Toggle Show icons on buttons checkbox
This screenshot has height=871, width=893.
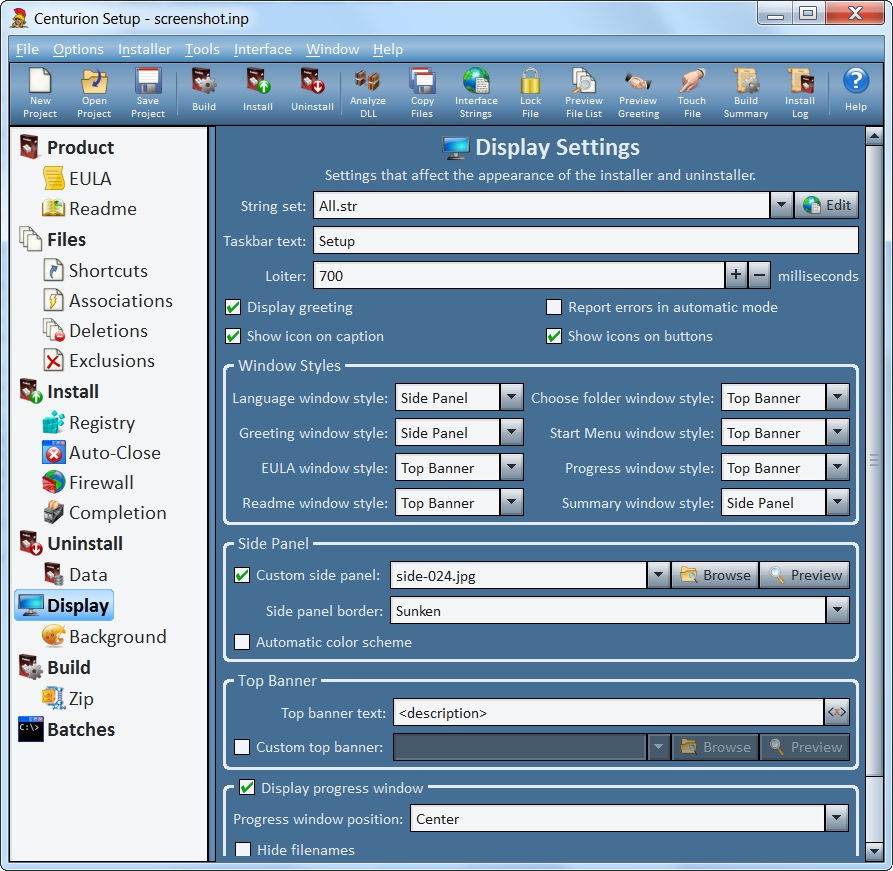(554, 336)
